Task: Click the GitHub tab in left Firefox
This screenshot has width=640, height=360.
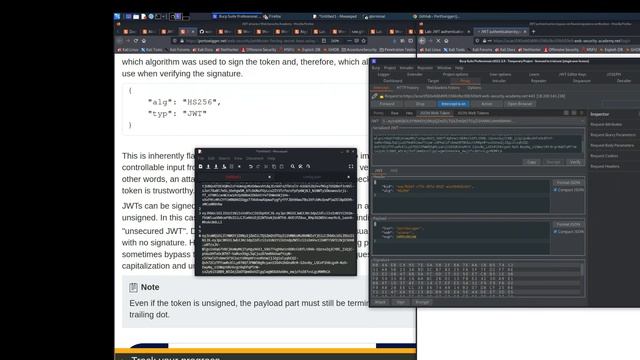Action: click(204, 31)
